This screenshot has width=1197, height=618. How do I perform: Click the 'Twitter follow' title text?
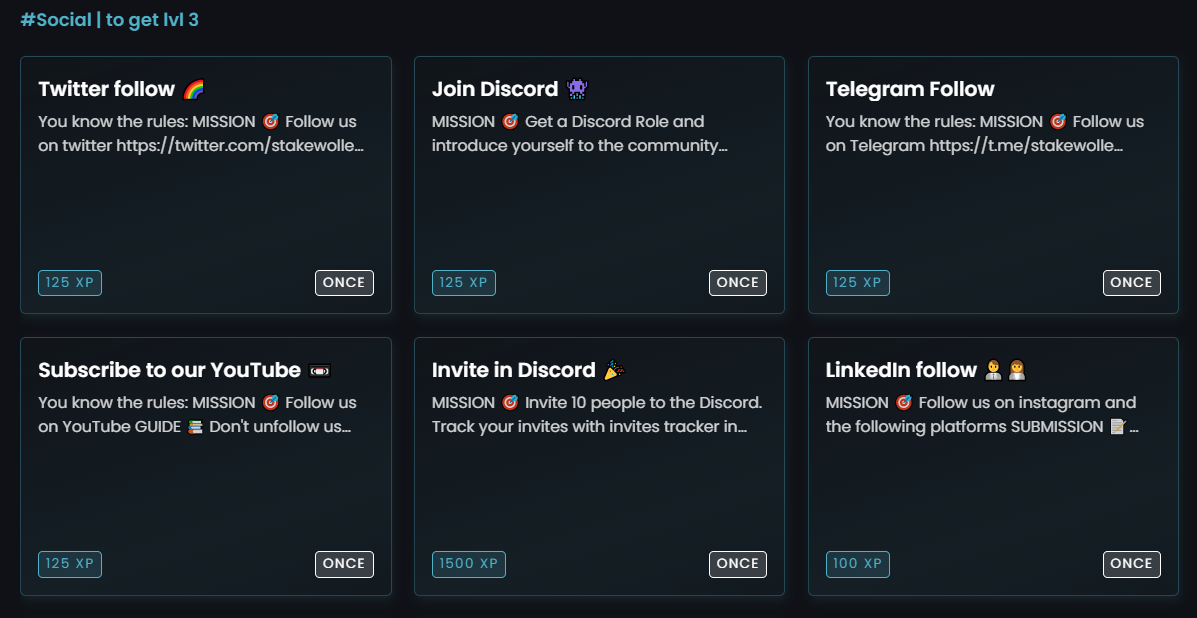pos(107,89)
